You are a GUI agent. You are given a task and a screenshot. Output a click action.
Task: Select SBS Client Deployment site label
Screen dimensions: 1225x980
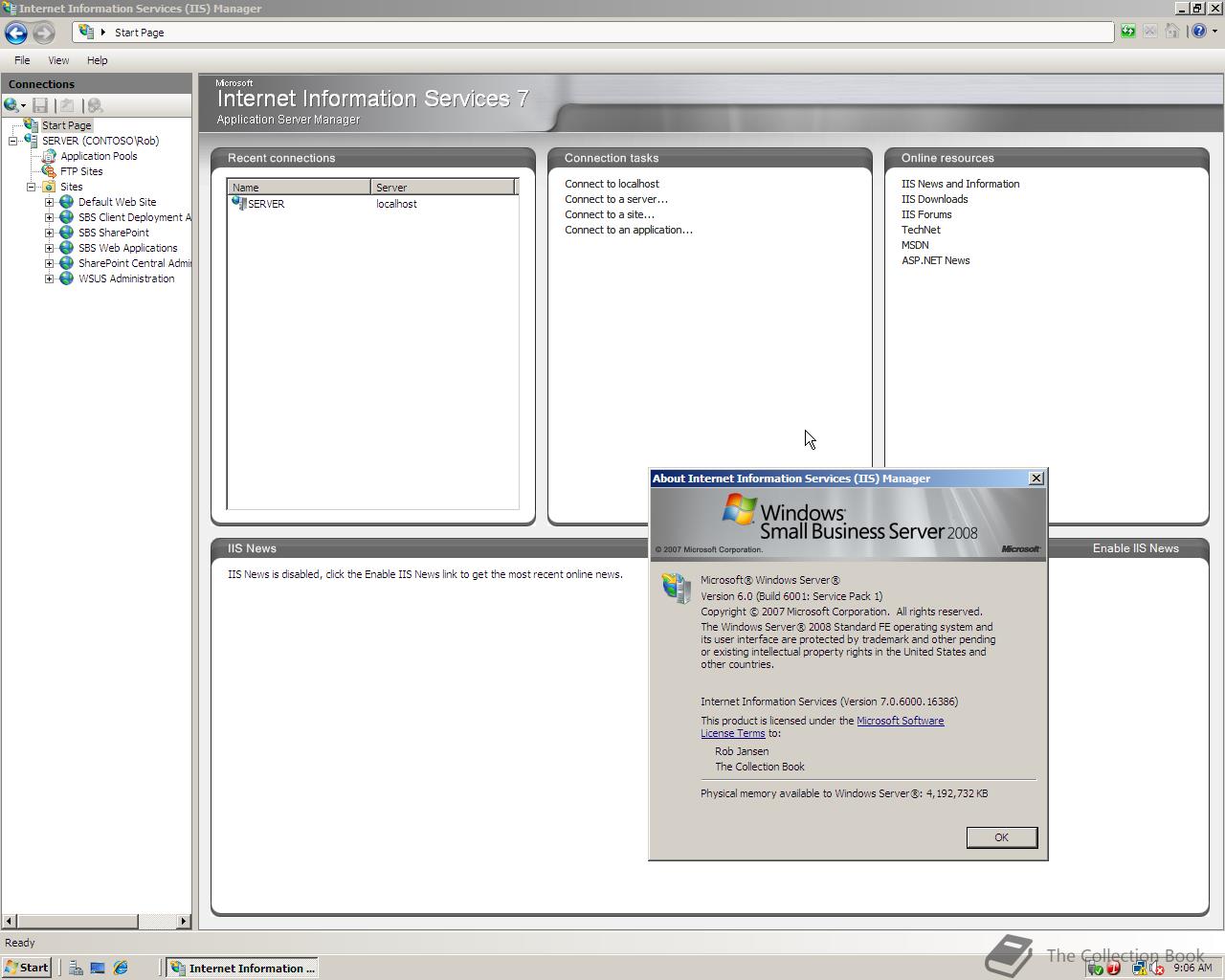point(134,217)
